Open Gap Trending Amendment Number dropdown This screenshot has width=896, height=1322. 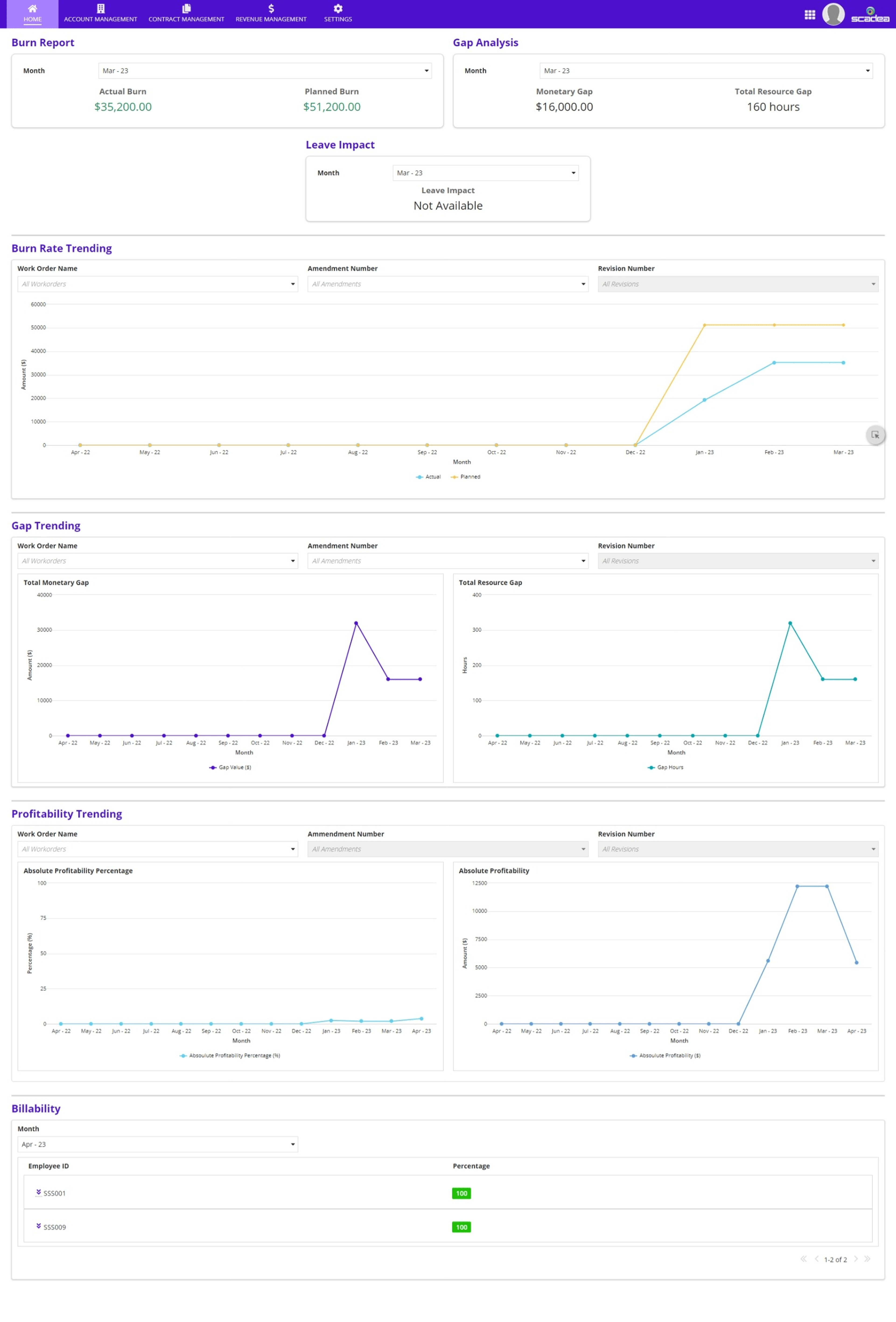(448, 561)
